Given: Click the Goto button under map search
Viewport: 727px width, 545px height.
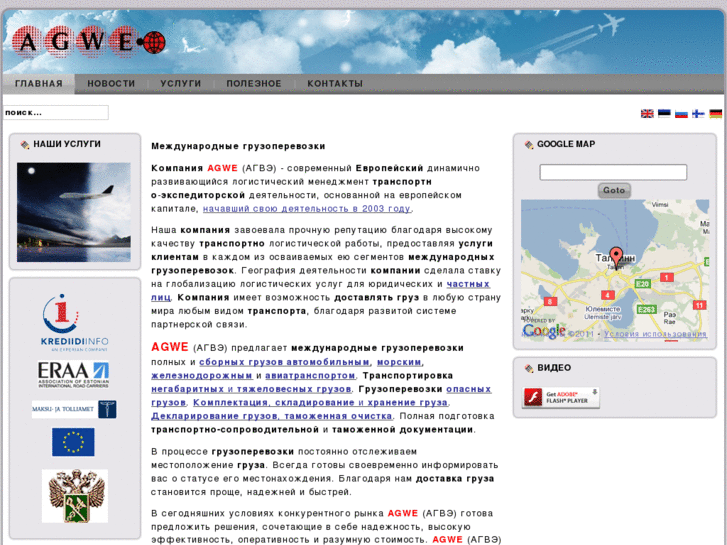Looking at the screenshot, I should click(x=614, y=190).
